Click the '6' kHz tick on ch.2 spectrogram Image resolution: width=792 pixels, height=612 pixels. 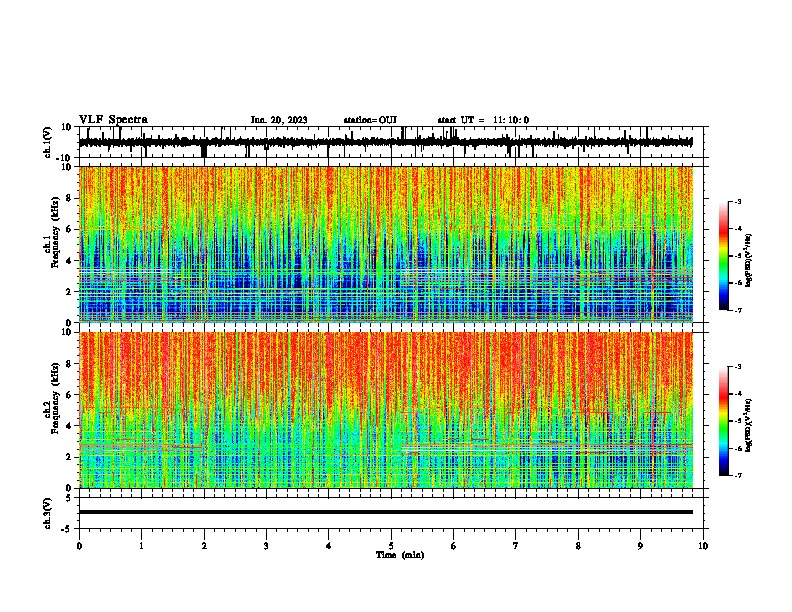tap(70, 395)
